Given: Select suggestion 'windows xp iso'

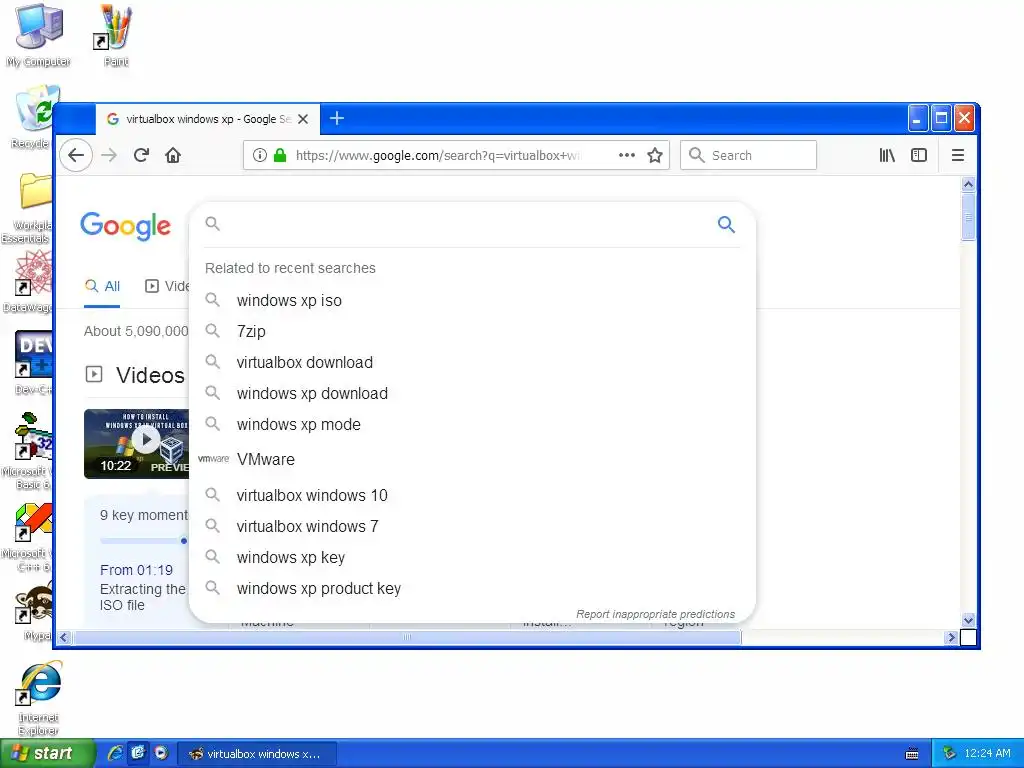Looking at the screenshot, I should point(472,300).
